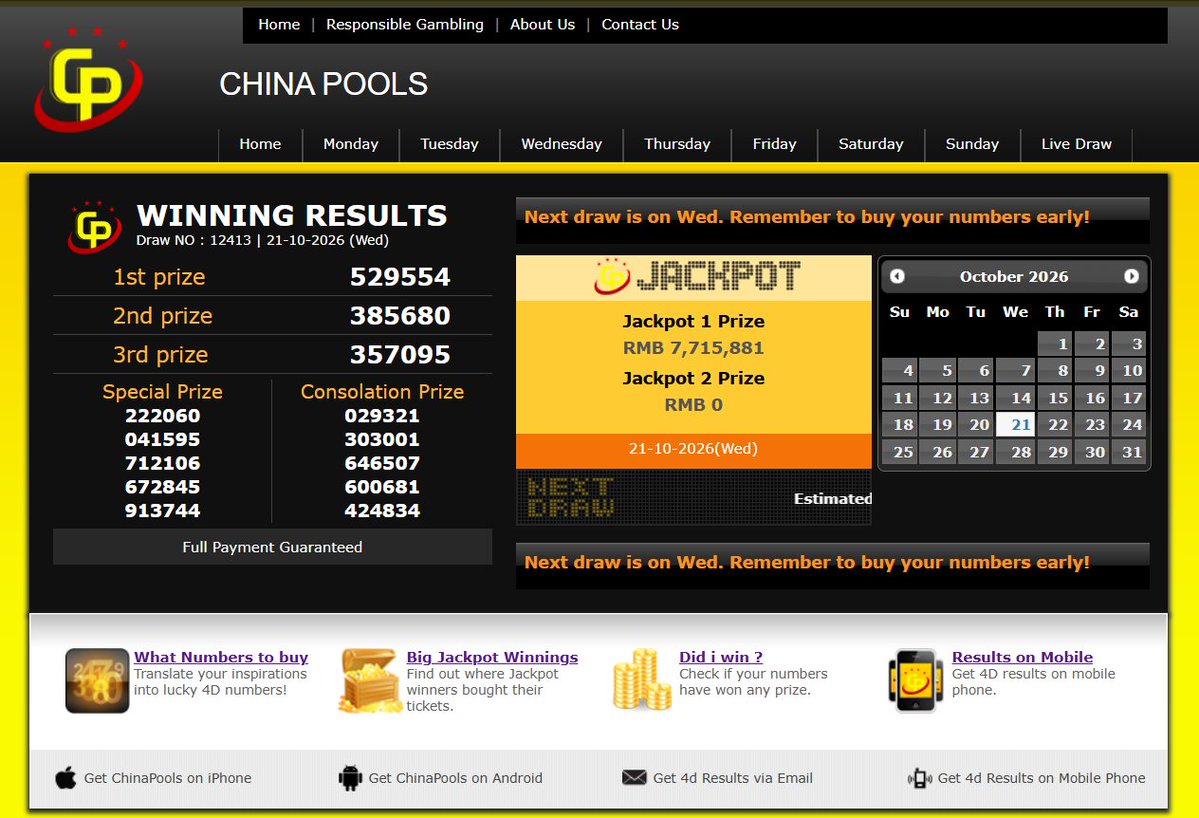Select the Thursday results tab

click(x=677, y=144)
